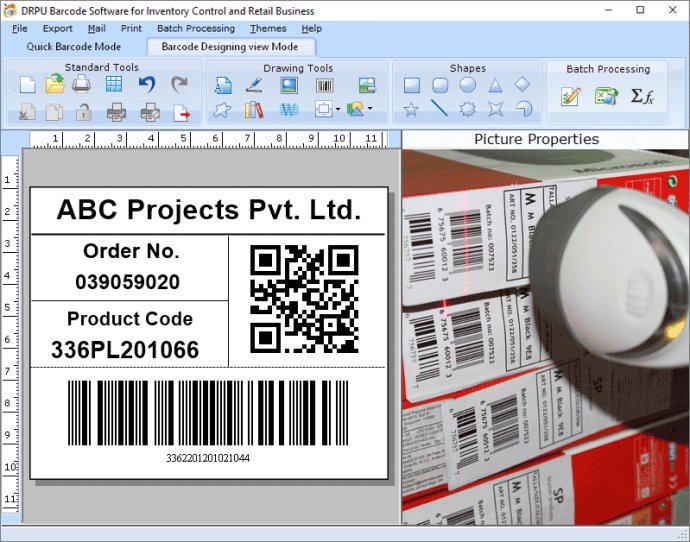Click the sigma formula icon
The image size is (690, 542).
[x=642, y=96]
